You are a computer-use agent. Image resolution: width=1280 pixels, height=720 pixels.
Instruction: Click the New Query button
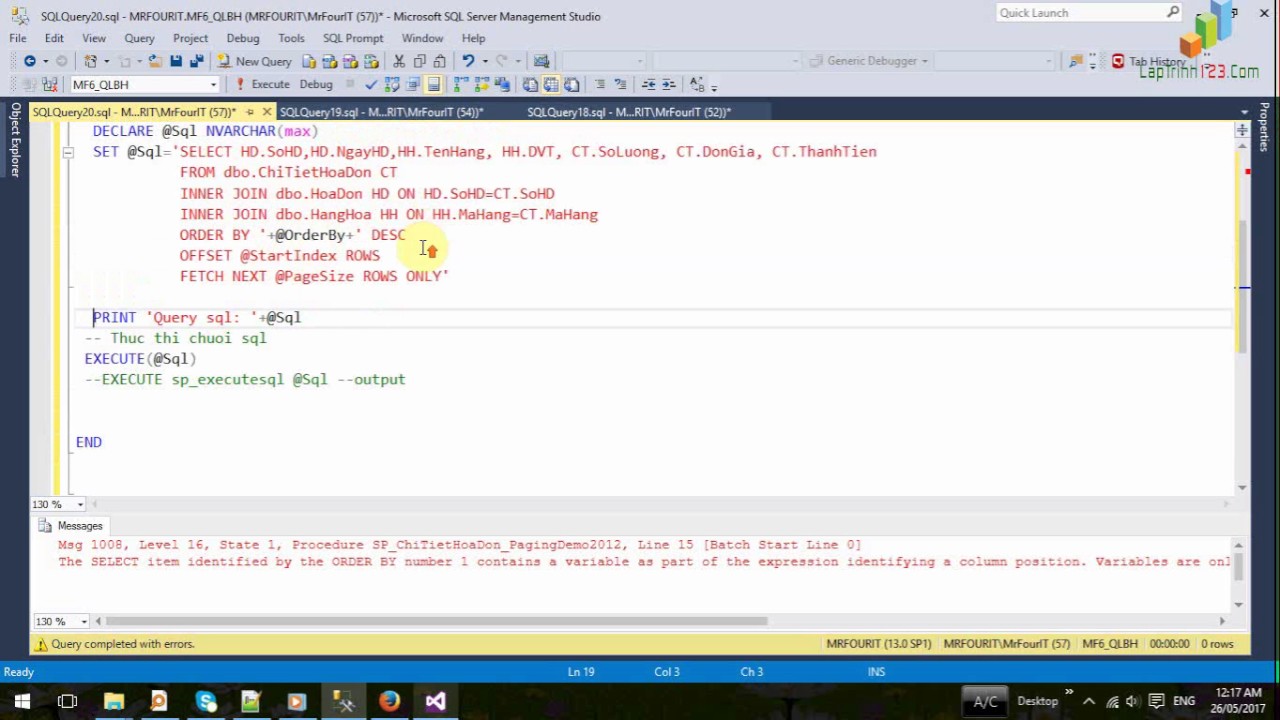coord(253,61)
